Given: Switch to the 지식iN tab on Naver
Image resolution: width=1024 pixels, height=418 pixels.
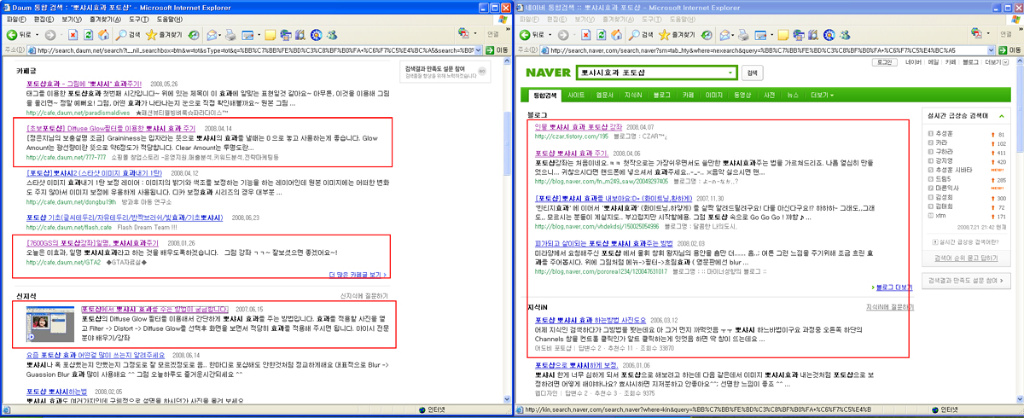Looking at the screenshot, I should pos(633,95).
